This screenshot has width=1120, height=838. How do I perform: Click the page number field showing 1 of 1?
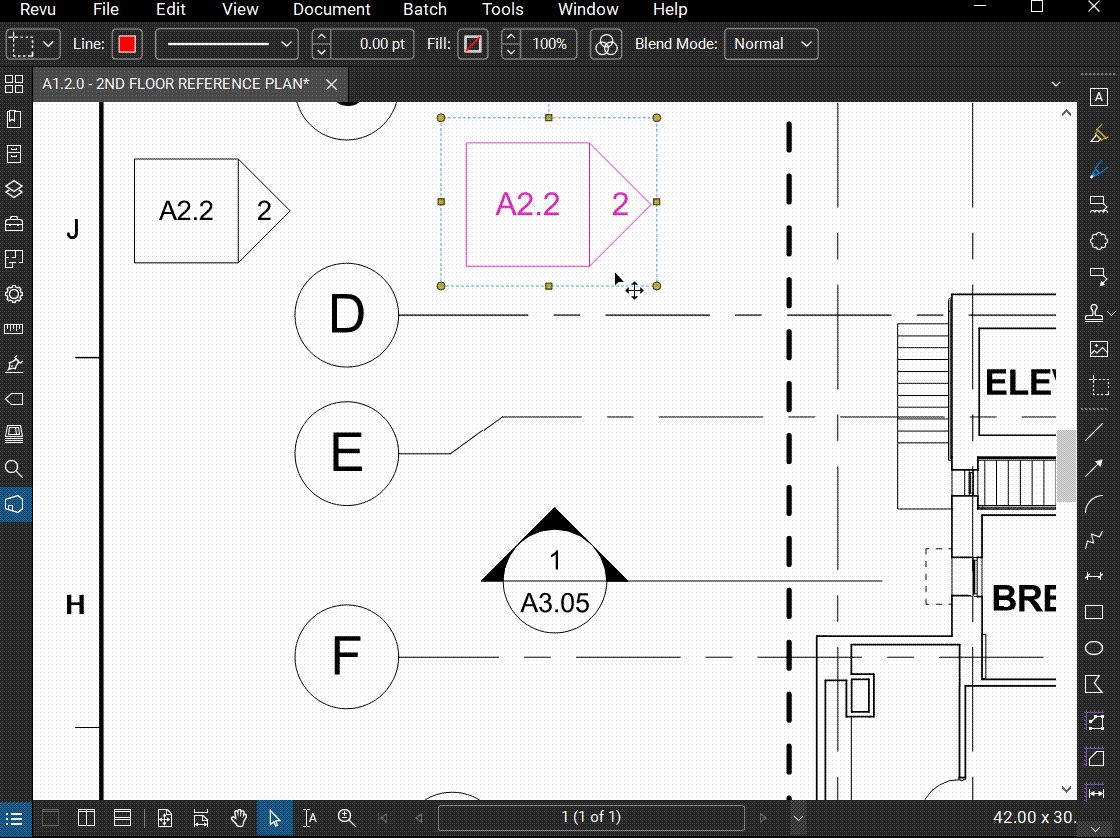[591, 817]
